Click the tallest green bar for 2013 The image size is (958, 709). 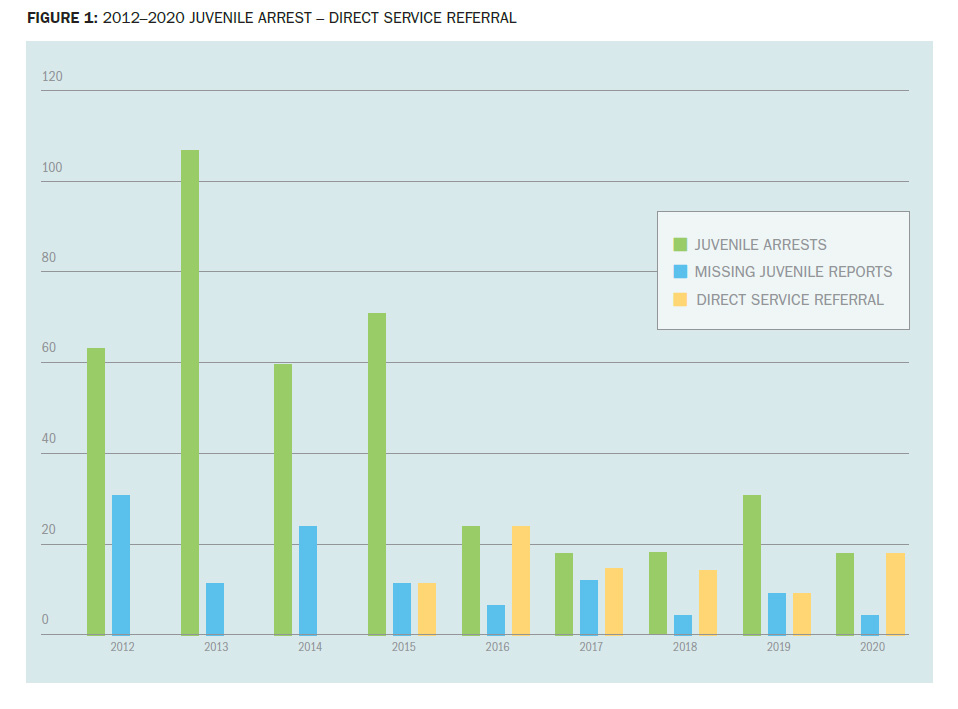pyautogui.click(x=190, y=392)
